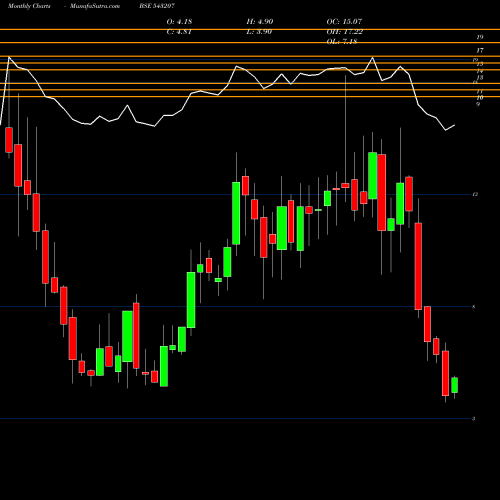This screenshot has height=500, width=500.
Task: Click the '17' axis label
Action: point(480,51)
